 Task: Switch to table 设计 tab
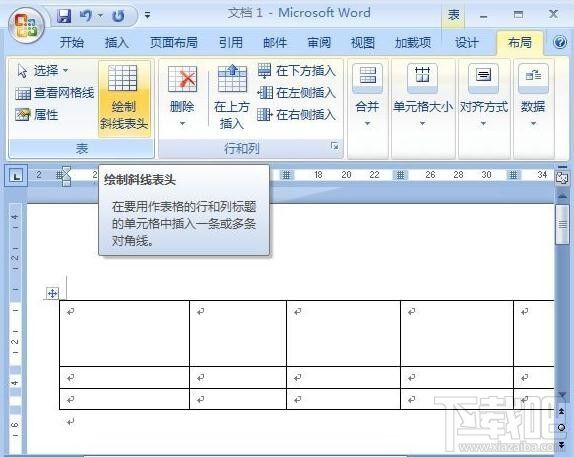pyautogui.click(x=467, y=43)
